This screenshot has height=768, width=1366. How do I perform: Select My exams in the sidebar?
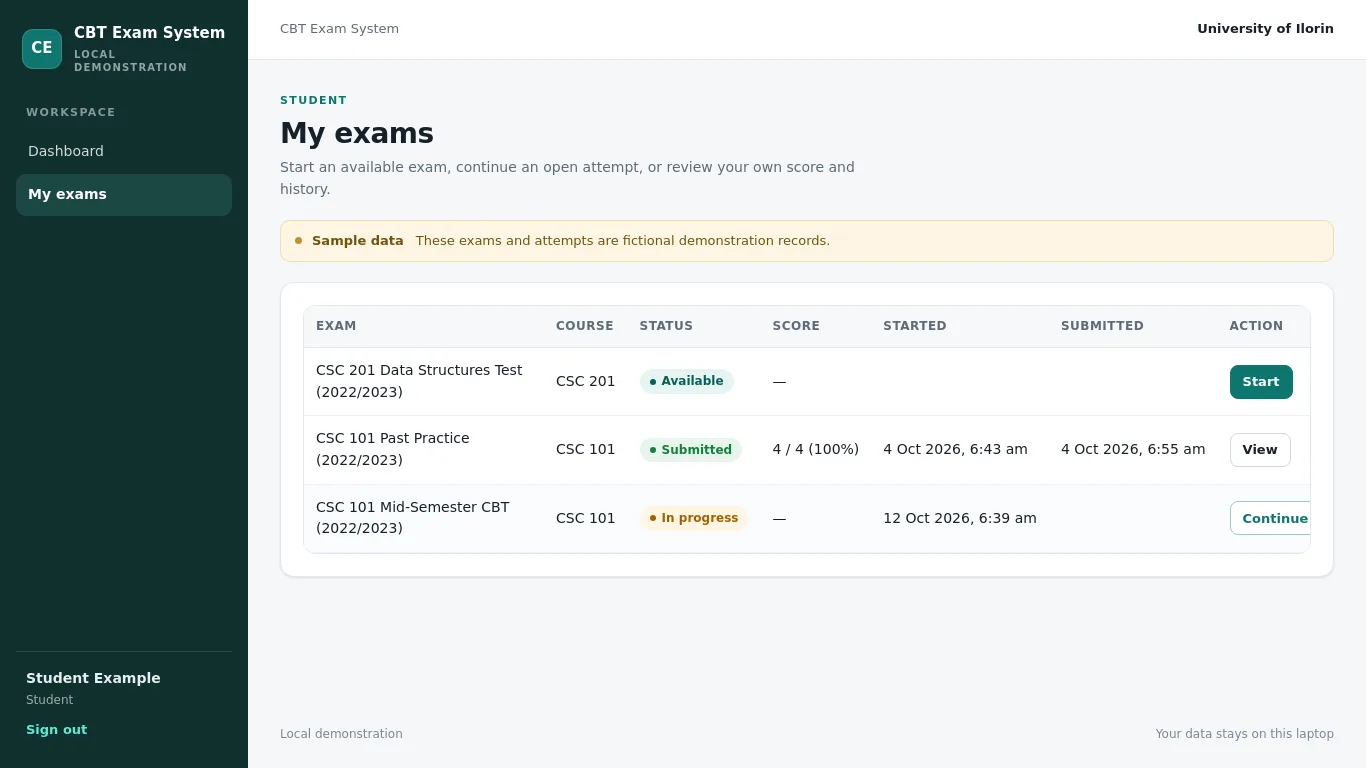coord(124,195)
